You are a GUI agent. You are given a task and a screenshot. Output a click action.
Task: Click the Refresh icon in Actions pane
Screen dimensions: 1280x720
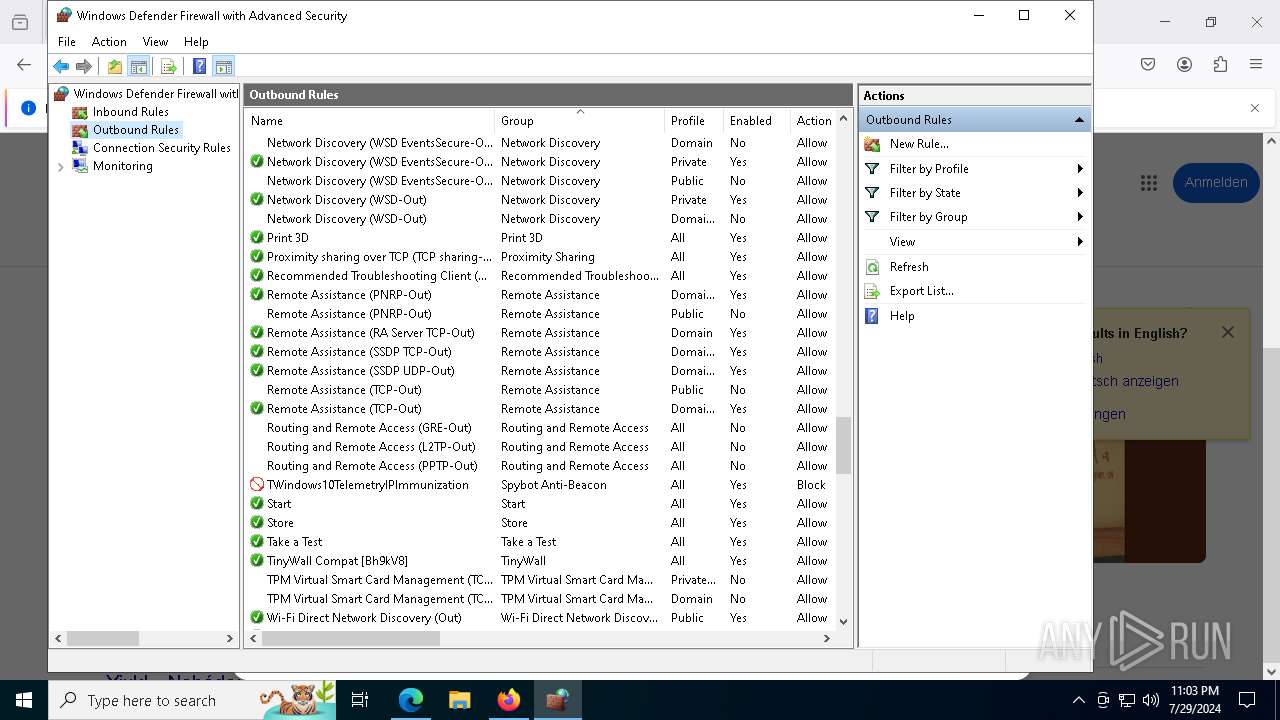872,267
